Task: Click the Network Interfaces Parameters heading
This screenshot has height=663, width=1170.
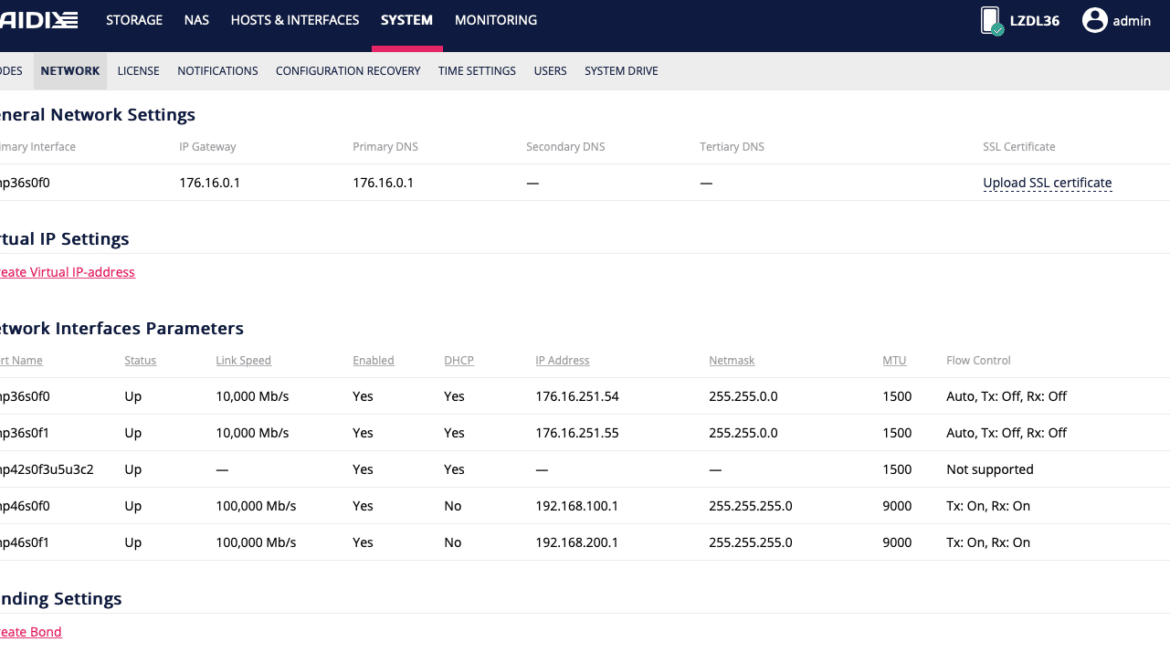Action: tap(122, 328)
